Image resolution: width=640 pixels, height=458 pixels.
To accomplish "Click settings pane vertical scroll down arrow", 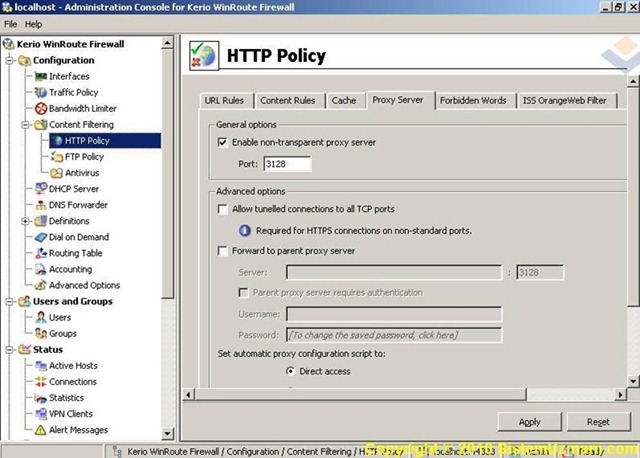I will (633, 382).
